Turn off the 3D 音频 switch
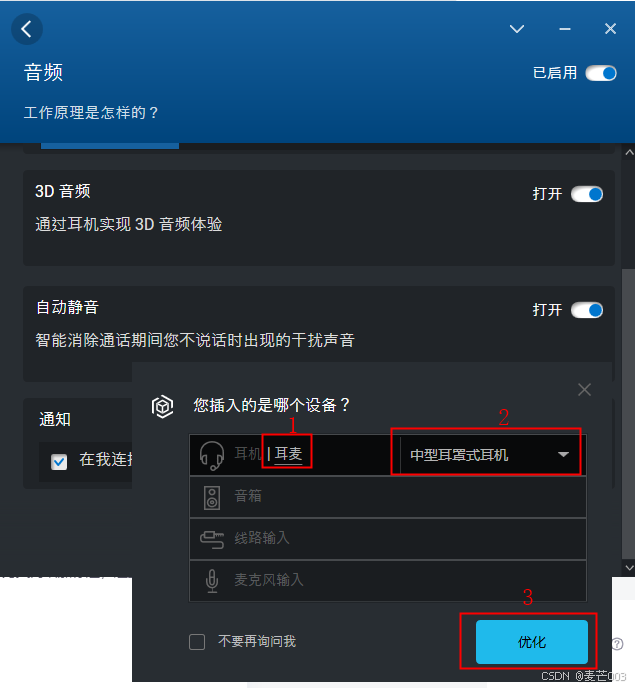This screenshot has width=635, height=688. tap(587, 194)
